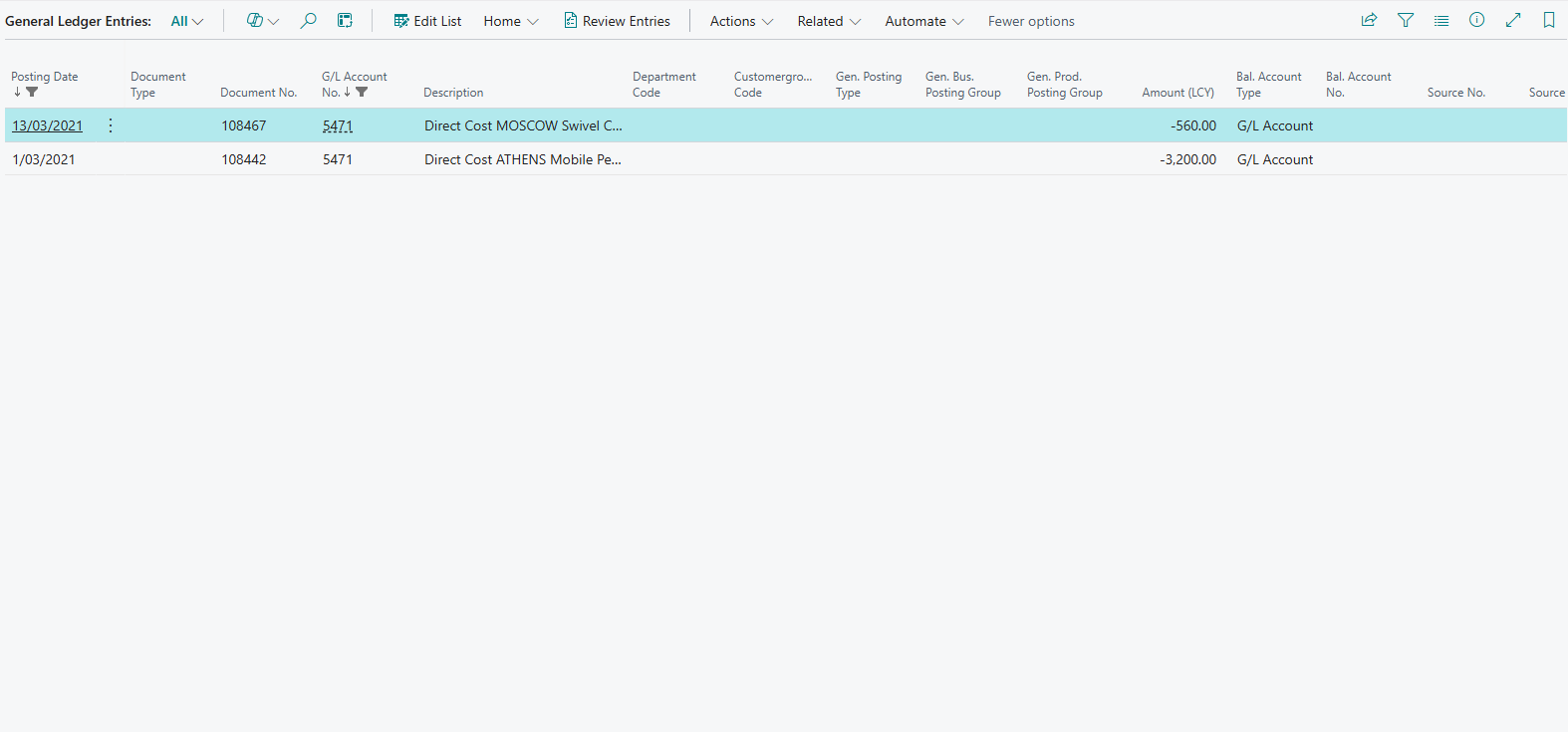Click Fewer options
This screenshot has width=1568, height=732.
[x=1031, y=21]
